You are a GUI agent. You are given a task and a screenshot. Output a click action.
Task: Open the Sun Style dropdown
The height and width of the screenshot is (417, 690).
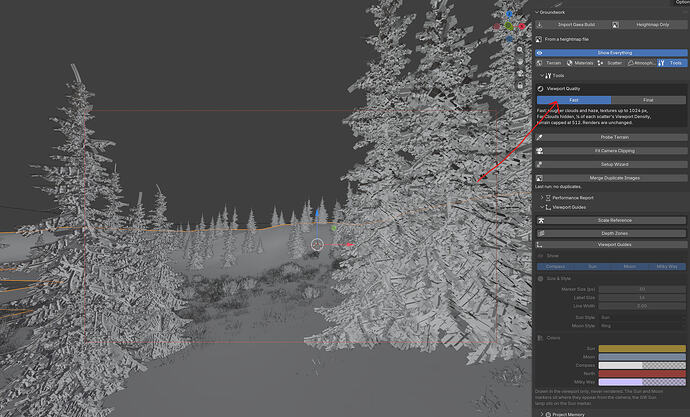pos(642,317)
